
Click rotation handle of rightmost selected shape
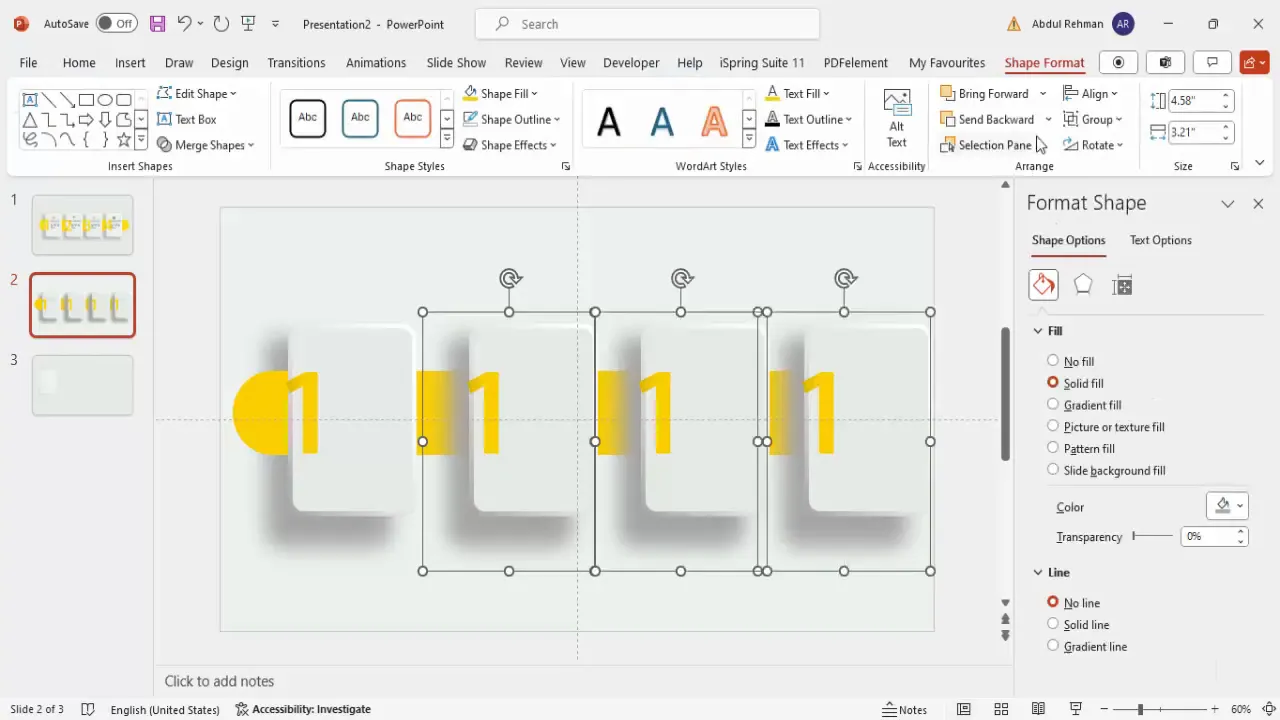(845, 278)
